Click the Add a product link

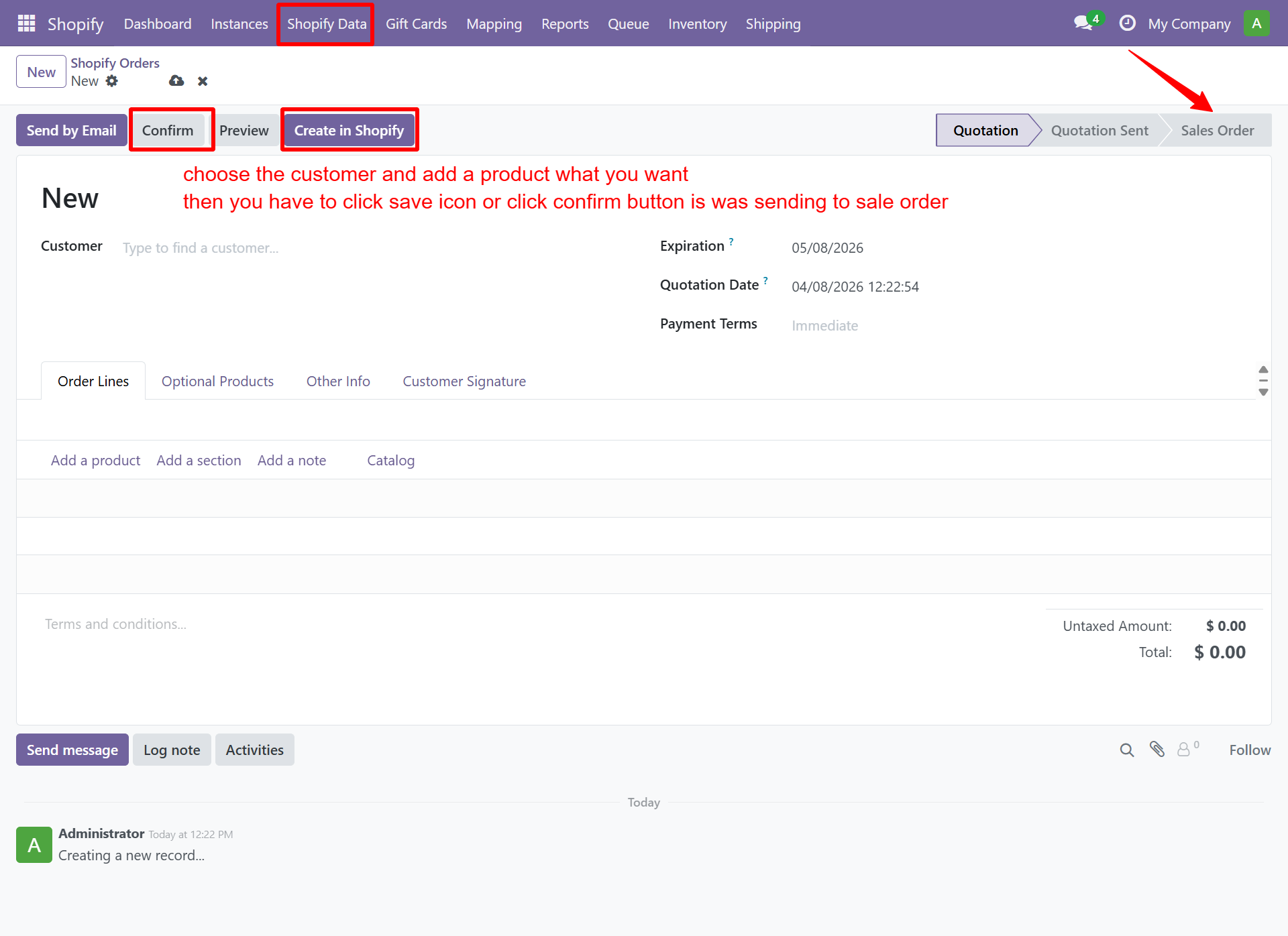[95, 460]
